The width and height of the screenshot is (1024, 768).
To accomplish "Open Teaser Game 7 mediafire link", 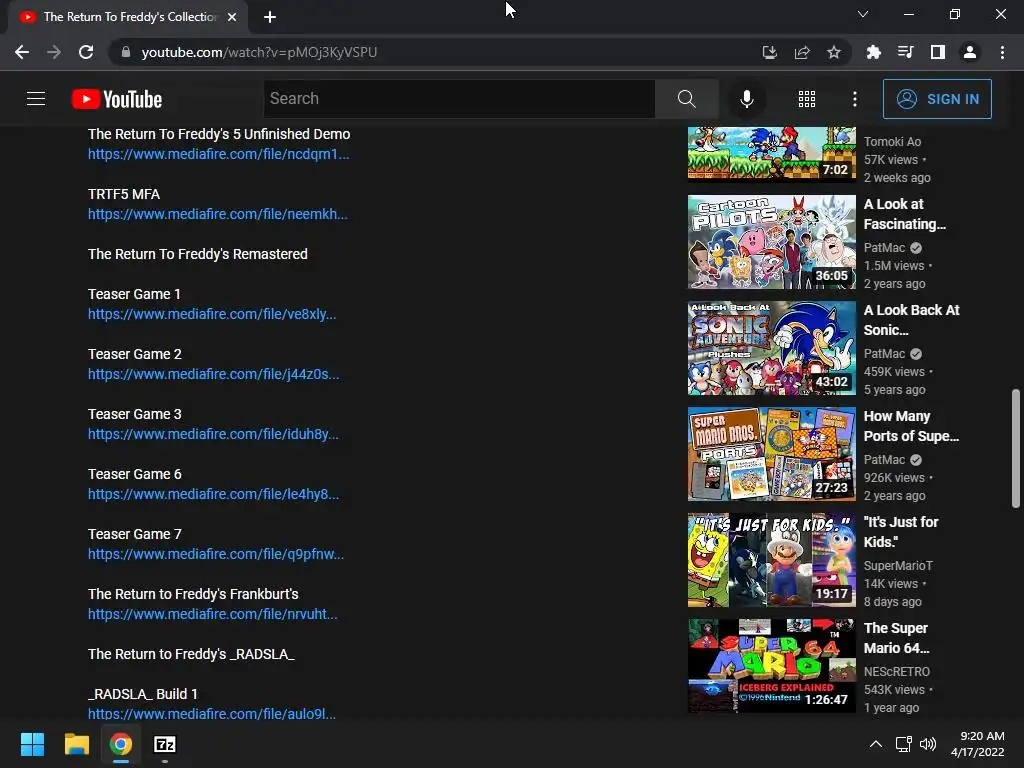I will coord(216,554).
